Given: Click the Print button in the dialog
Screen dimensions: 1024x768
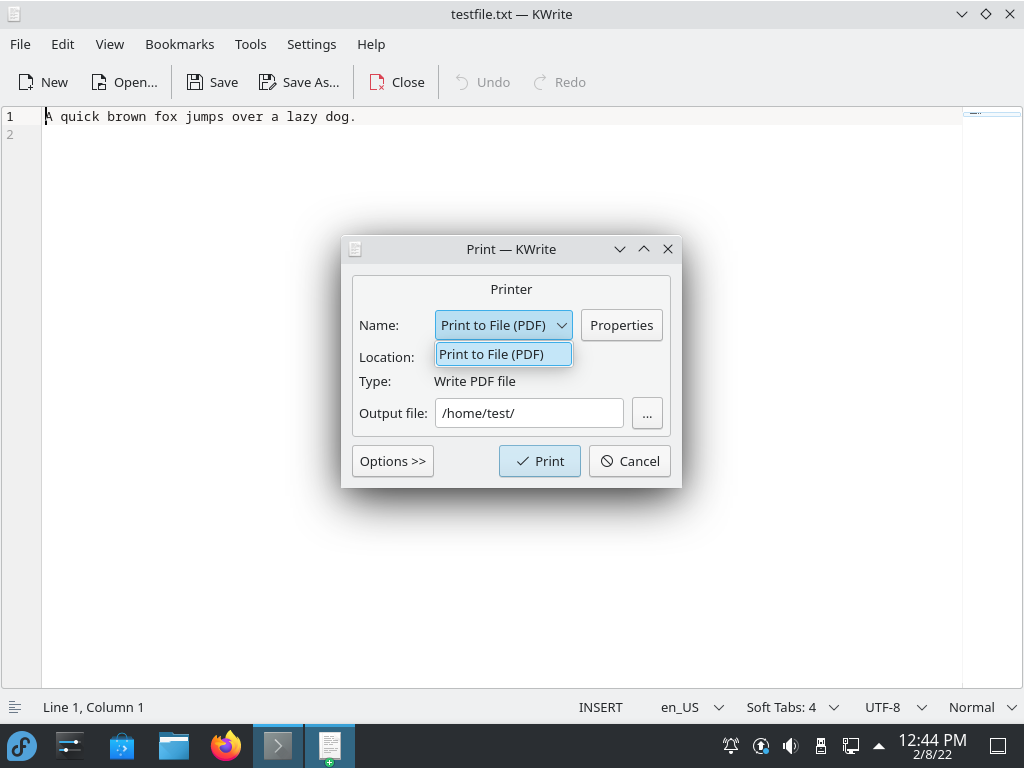Looking at the screenshot, I should pos(539,461).
